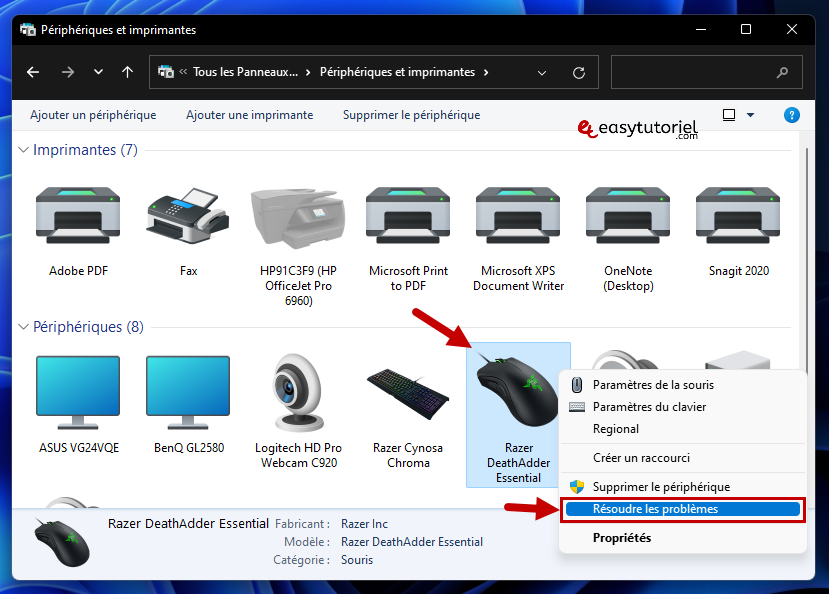Expand chevron after Tous les Panneaux

308,72
